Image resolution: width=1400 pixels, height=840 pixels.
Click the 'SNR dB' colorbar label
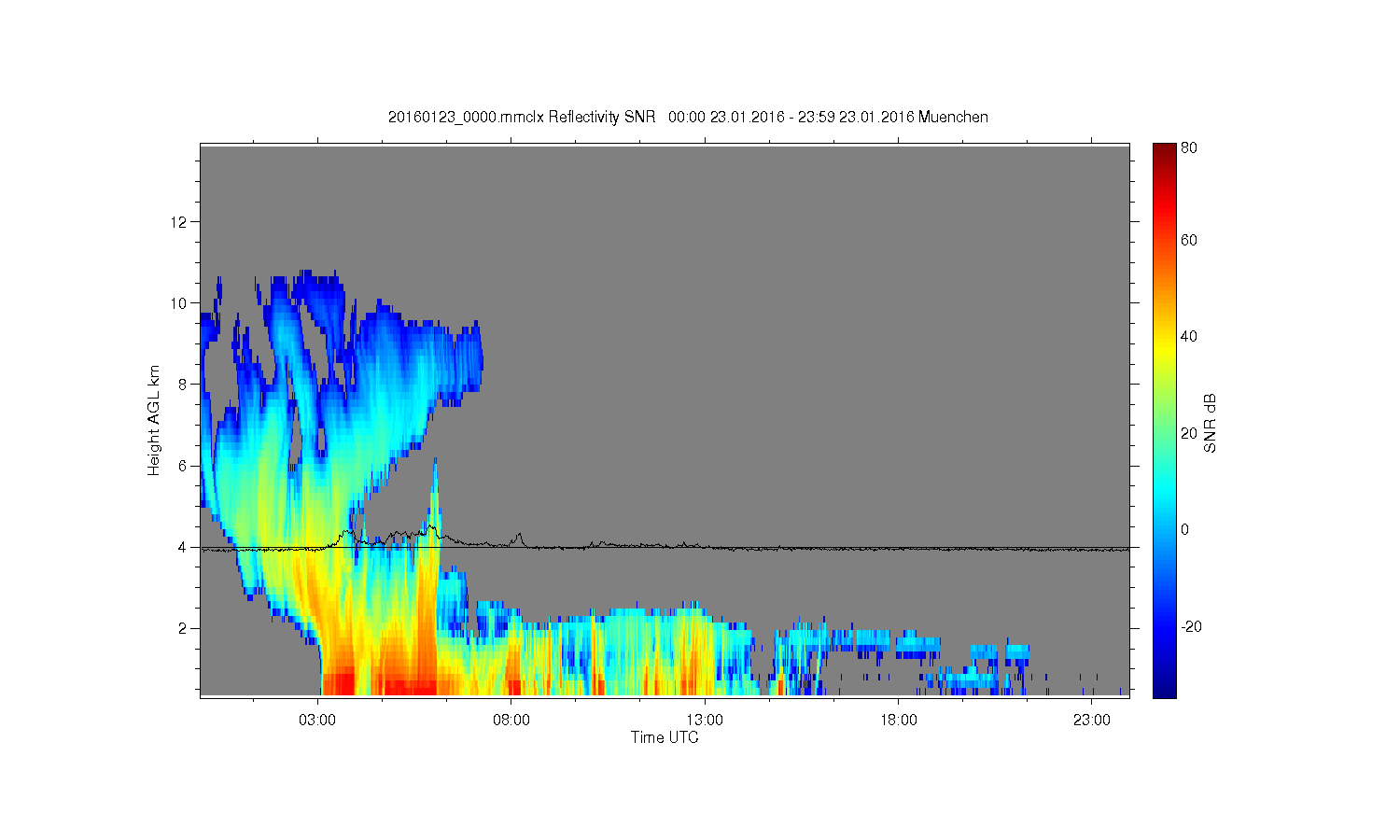click(1211, 423)
